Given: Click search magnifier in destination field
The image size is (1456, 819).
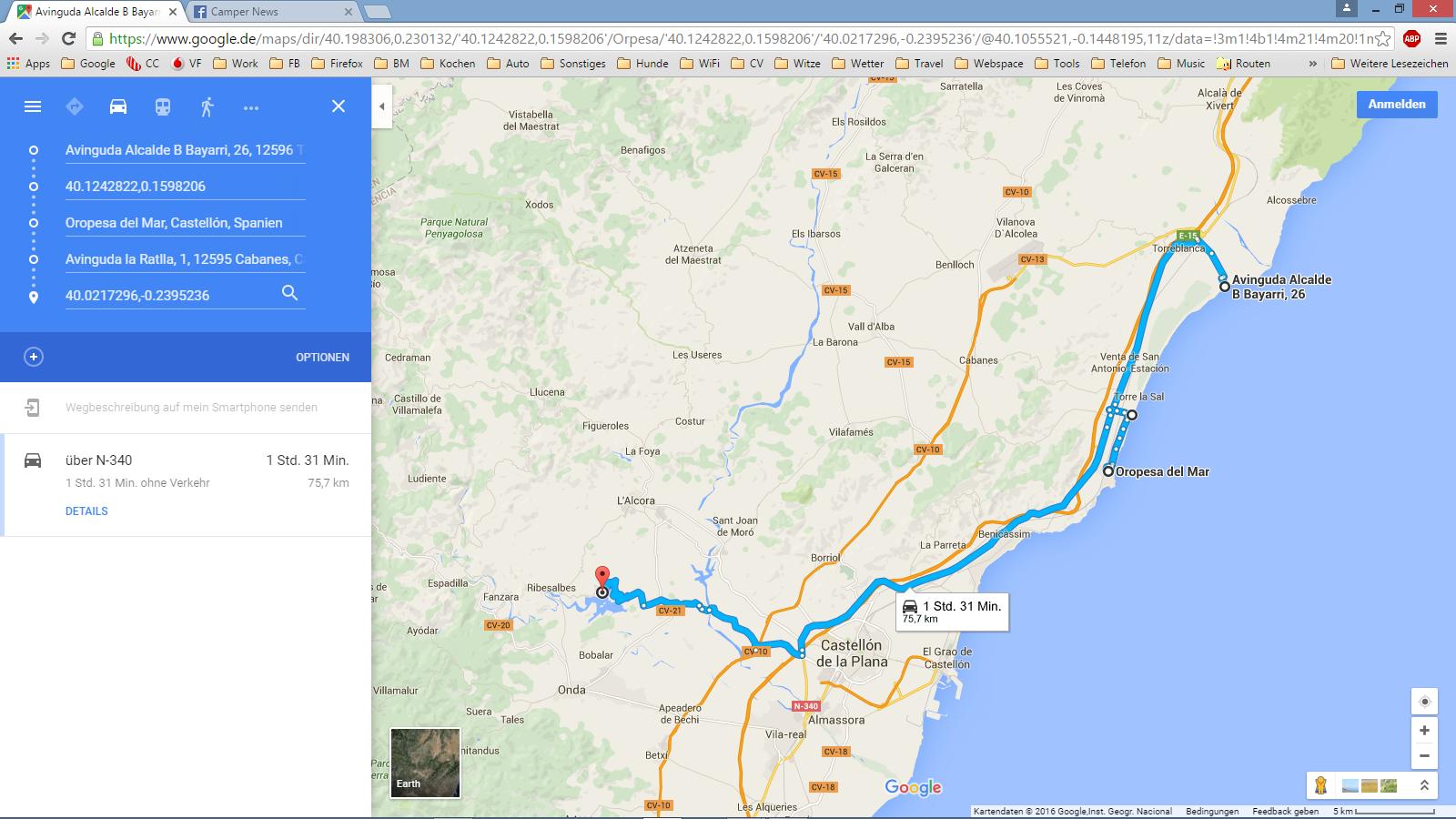Looking at the screenshot, I should click(289, 293).
